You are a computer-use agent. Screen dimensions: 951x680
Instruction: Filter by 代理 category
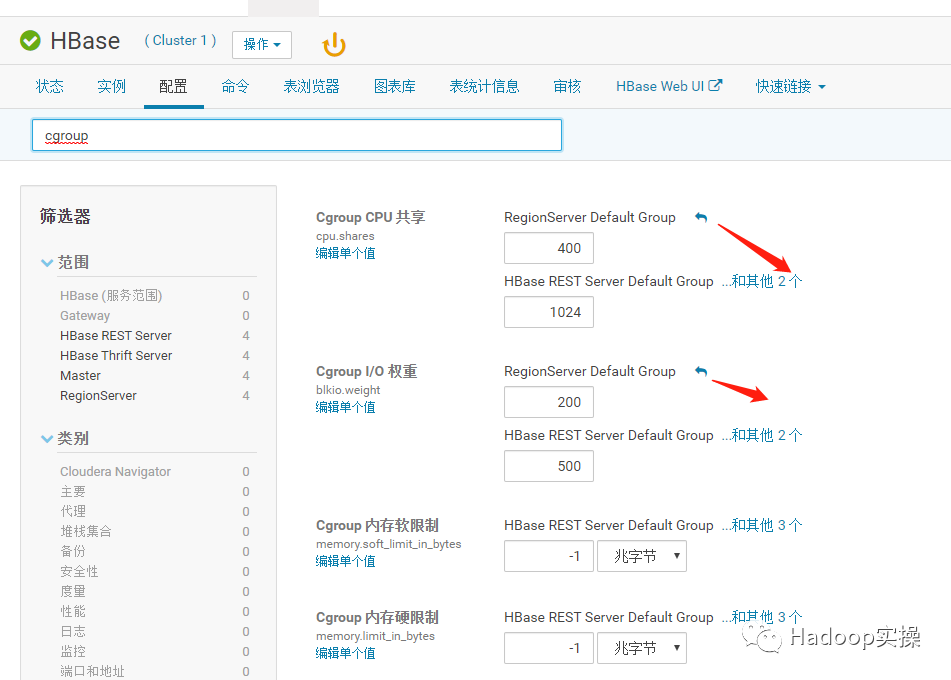73,512
